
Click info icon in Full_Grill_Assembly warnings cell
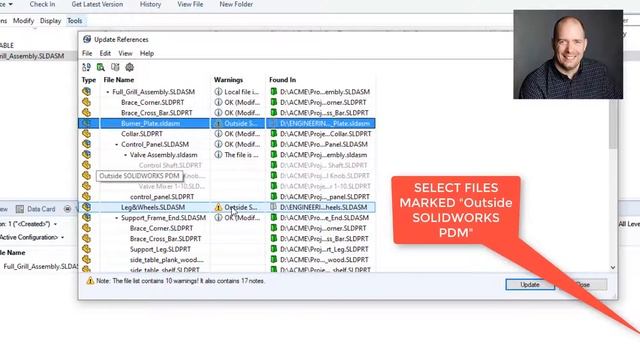tap(218, 92)
